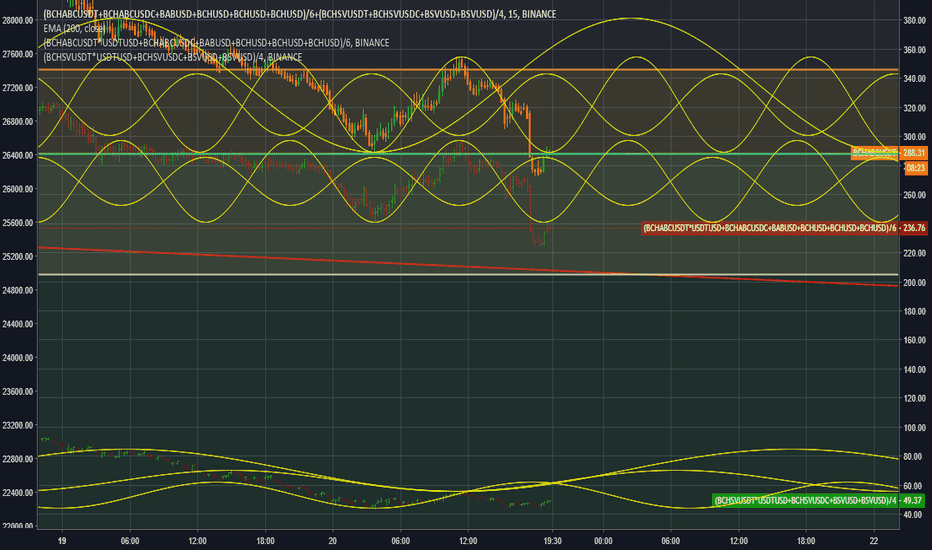Click 26800.00 on the left price scale
This screenshot has height=550, width=932.
(x=18, y=122)
